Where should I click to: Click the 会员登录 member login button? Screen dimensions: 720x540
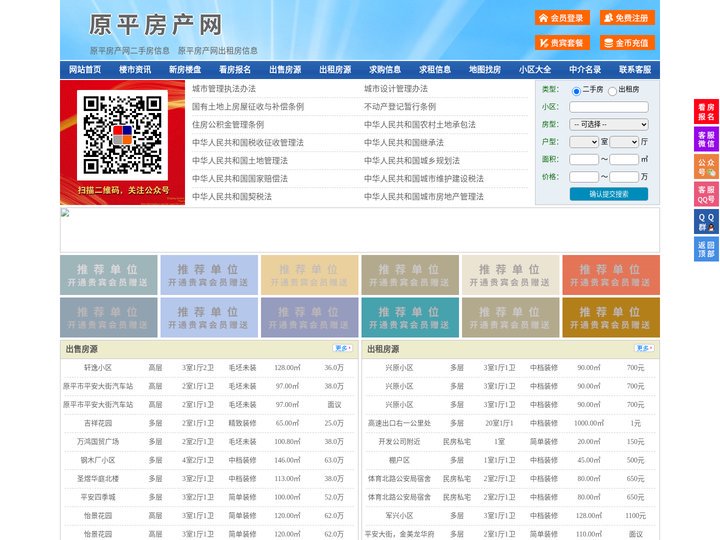click(x=562, y=18)
